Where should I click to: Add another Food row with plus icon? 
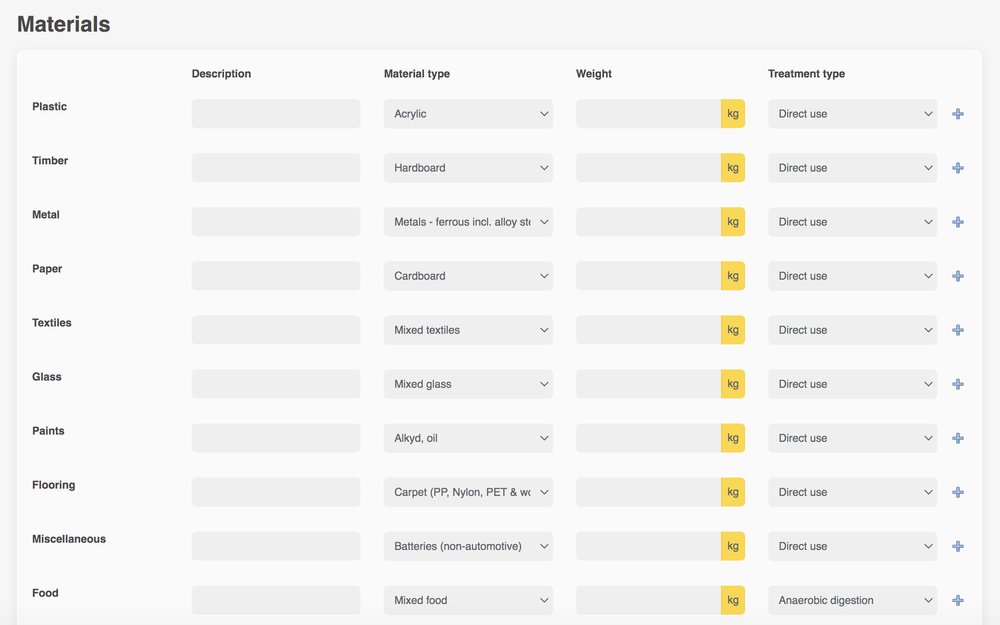957,601
